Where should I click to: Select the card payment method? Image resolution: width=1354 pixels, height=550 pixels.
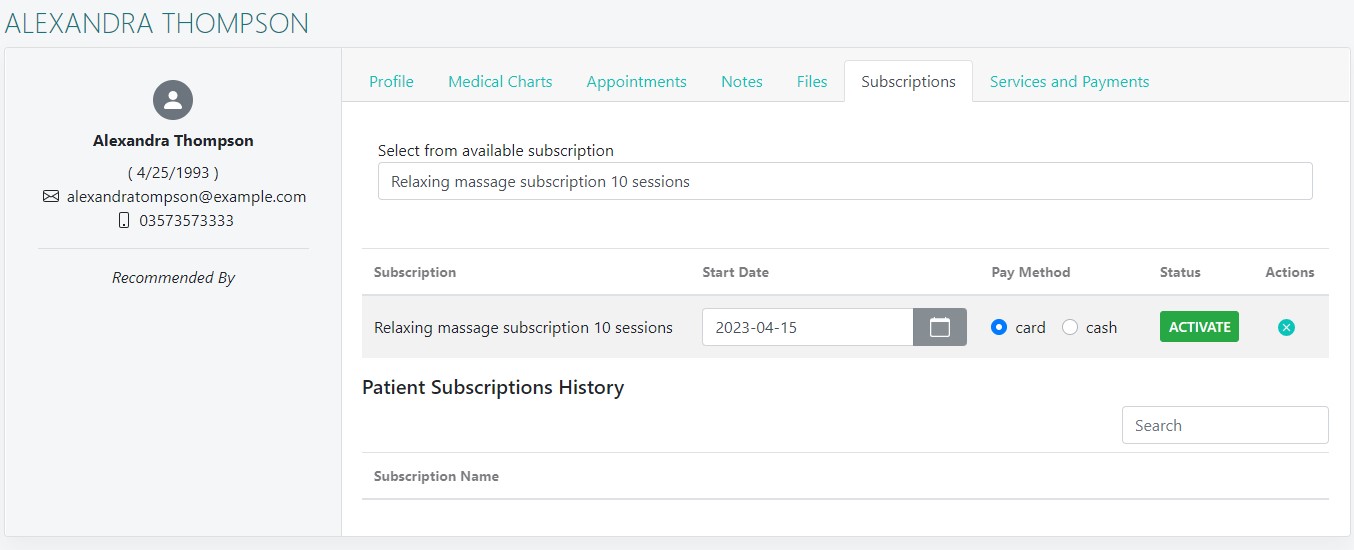pos(999,327)
